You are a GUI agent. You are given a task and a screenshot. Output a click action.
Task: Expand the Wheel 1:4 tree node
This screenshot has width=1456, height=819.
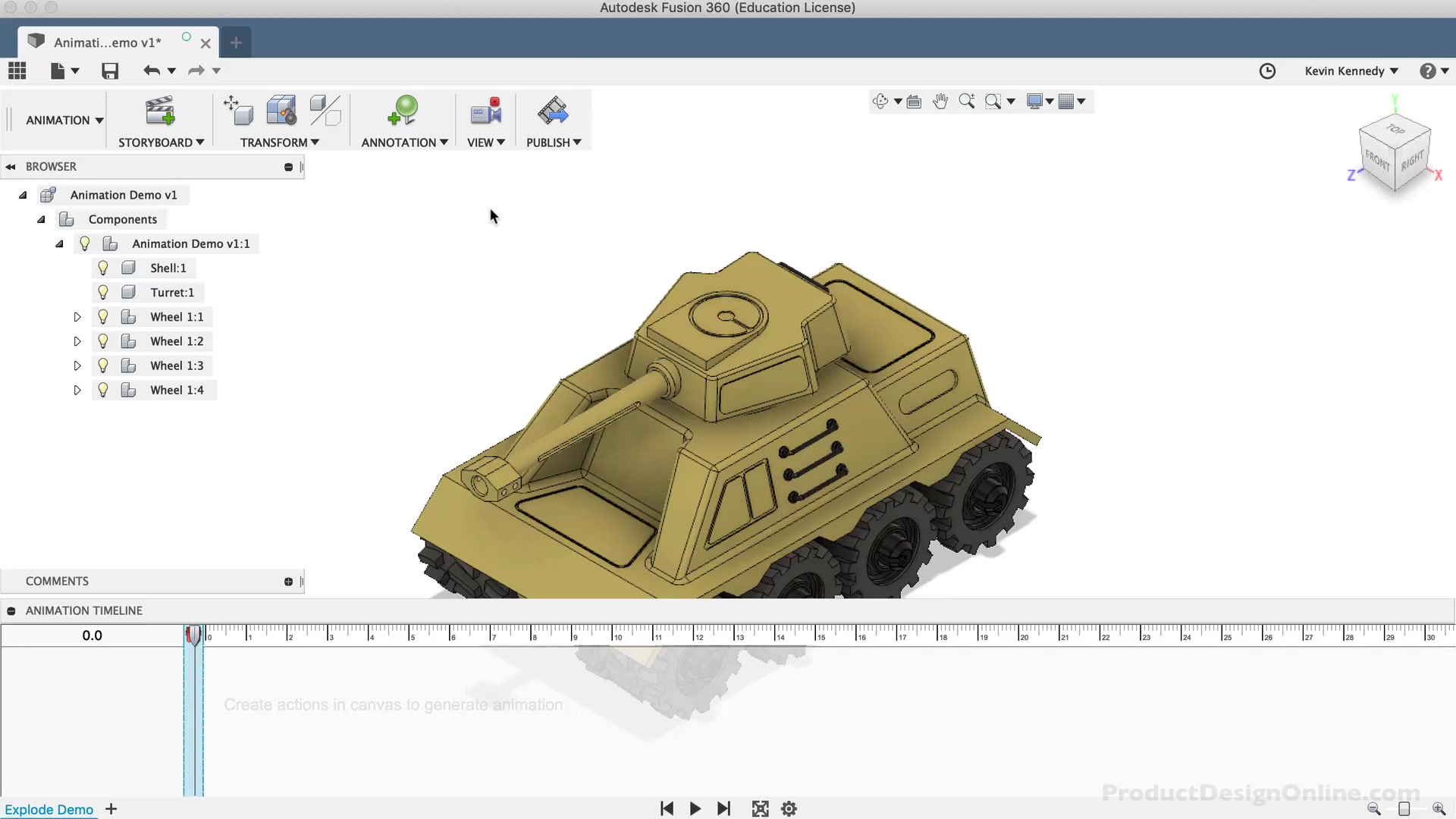click(77, 390)
